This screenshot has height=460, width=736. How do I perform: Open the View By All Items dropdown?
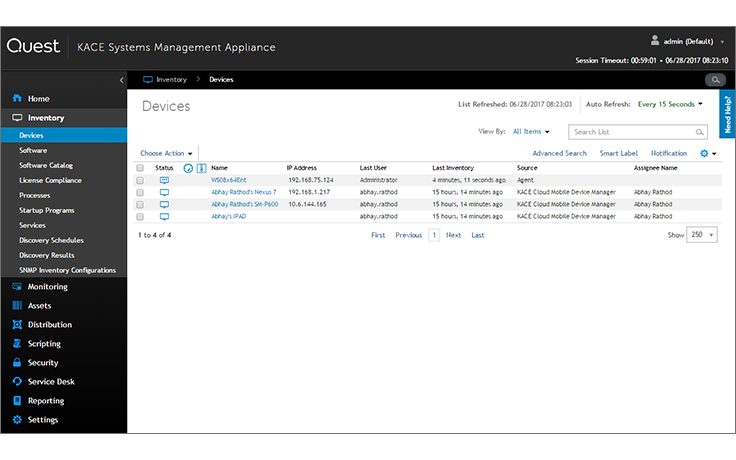pyautogui.click(x=531, y=132)
